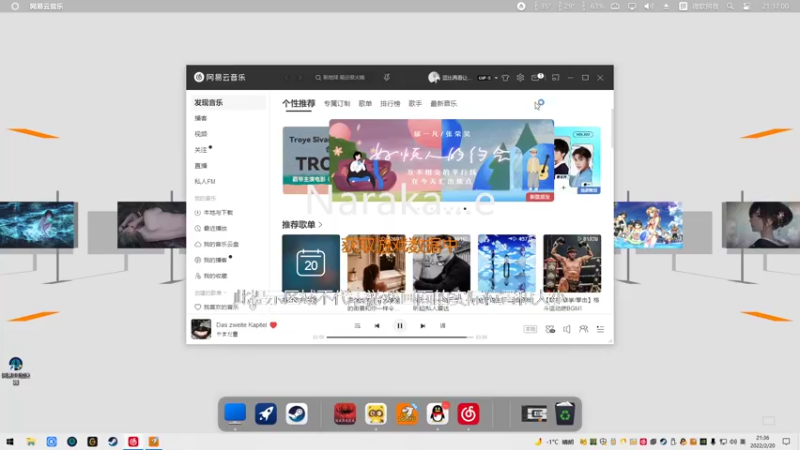
Task: Open 我的播客 sidebar item
Action: [211, 260]
